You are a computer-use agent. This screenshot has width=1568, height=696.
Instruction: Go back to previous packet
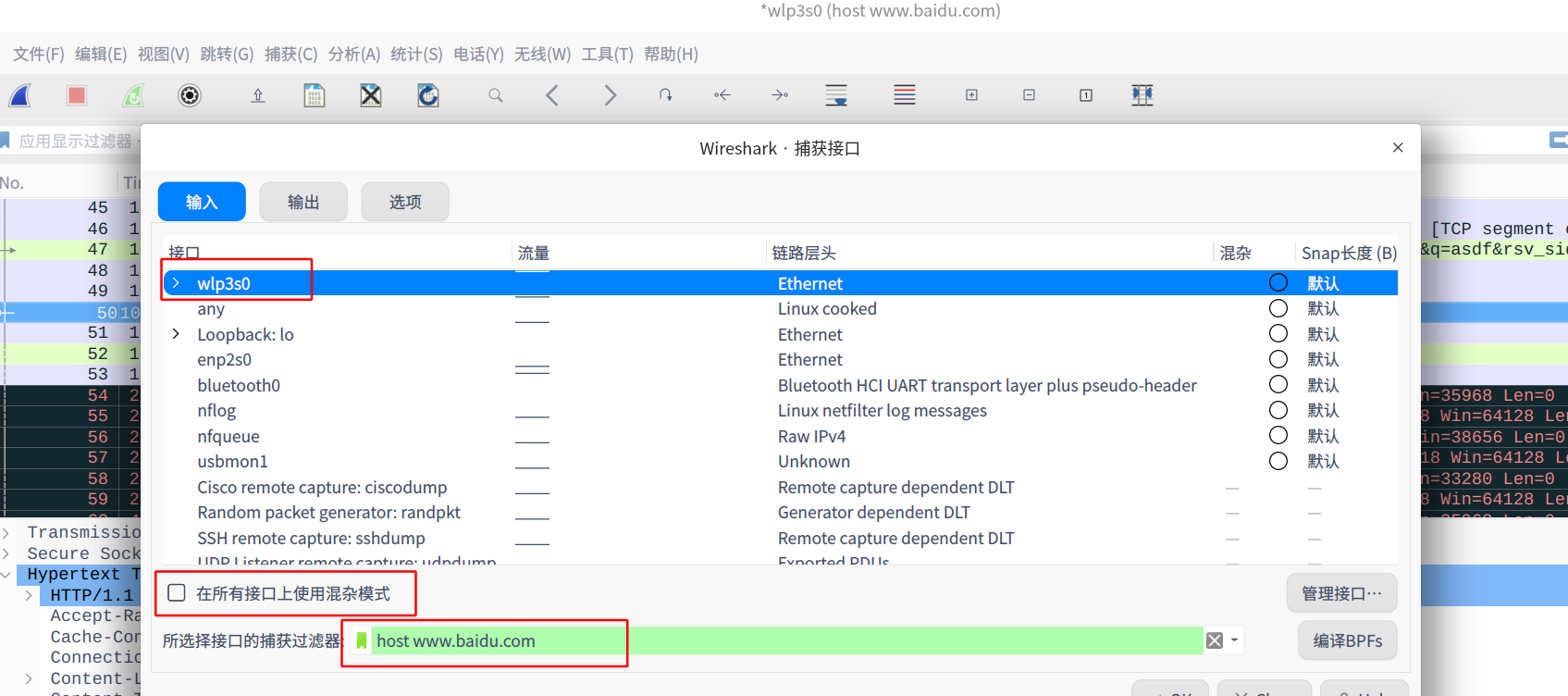click(552, 95)
